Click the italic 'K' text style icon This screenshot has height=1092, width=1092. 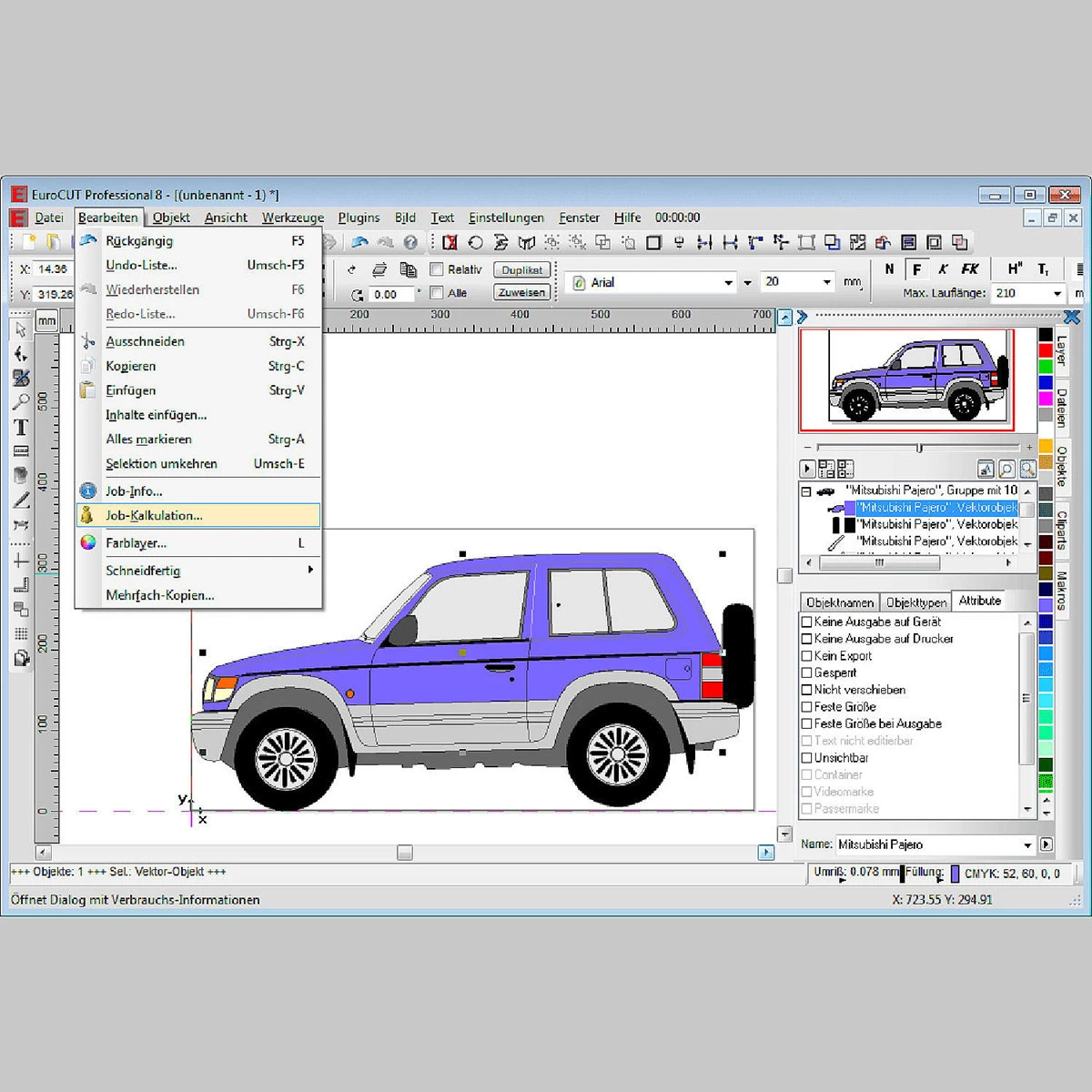click(x=943, y=269)
